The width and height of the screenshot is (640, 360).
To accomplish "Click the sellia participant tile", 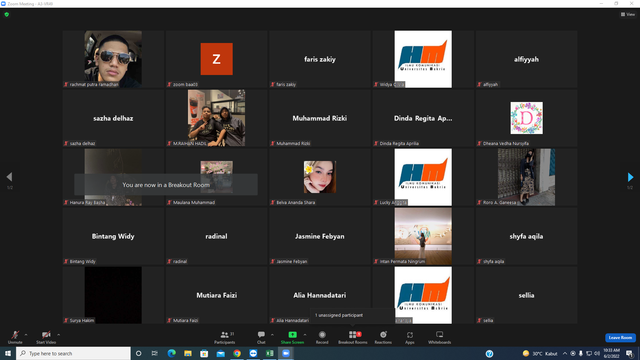I will click(526, 295).
